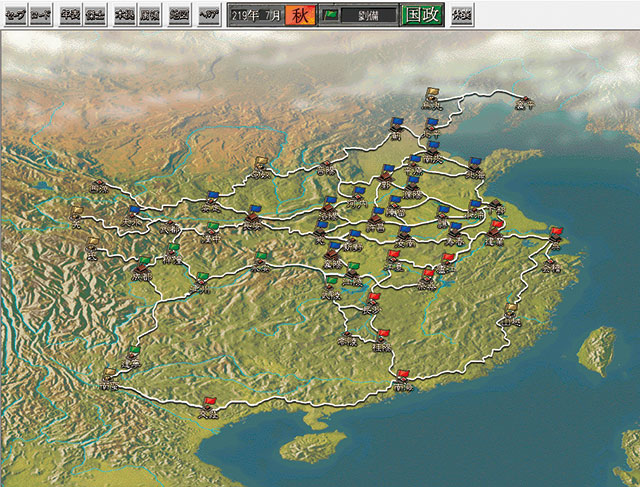
Task: Click the セーブ (Save) toolbar button
Action: click(x=14, y=15)
